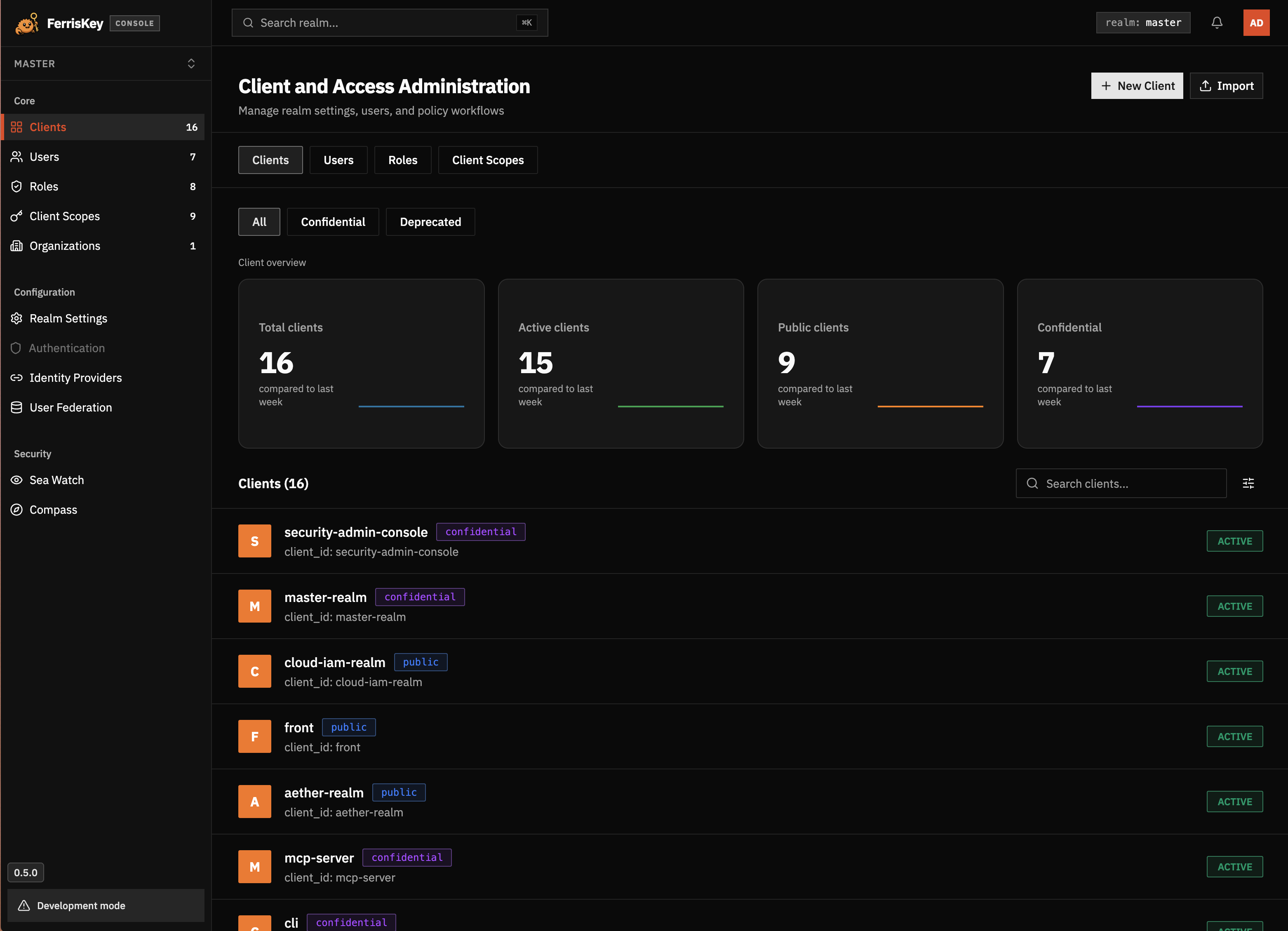Click confidential tag on security-admin-console

[x=480, y=531]
